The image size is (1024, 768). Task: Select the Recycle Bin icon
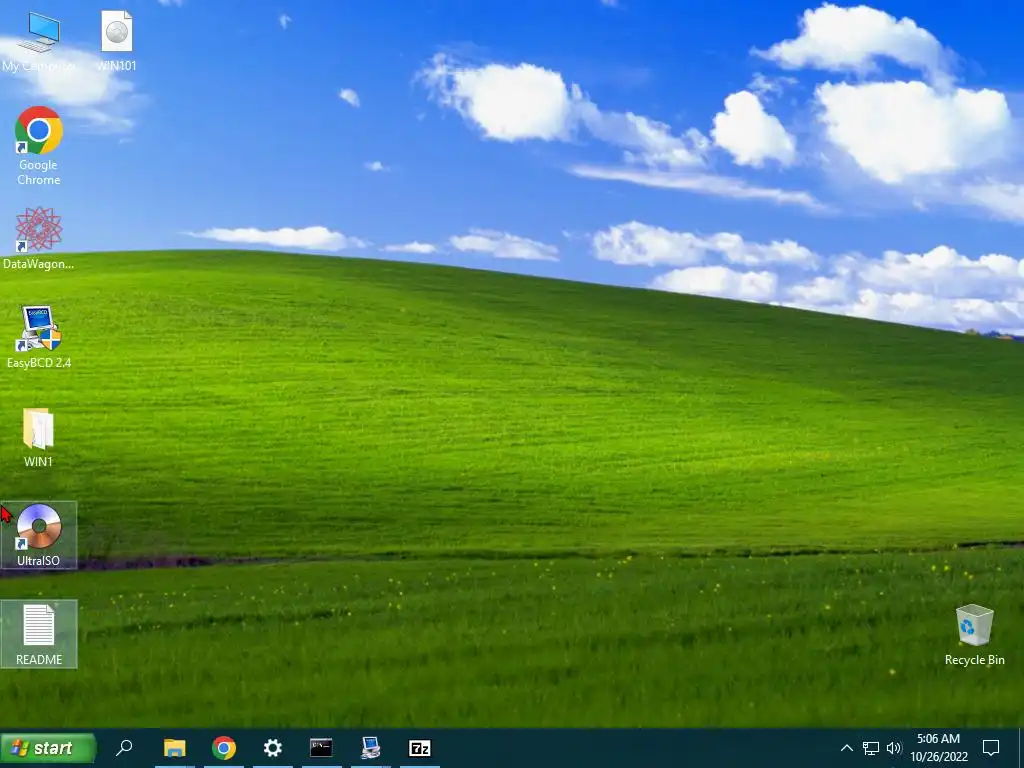974,635
